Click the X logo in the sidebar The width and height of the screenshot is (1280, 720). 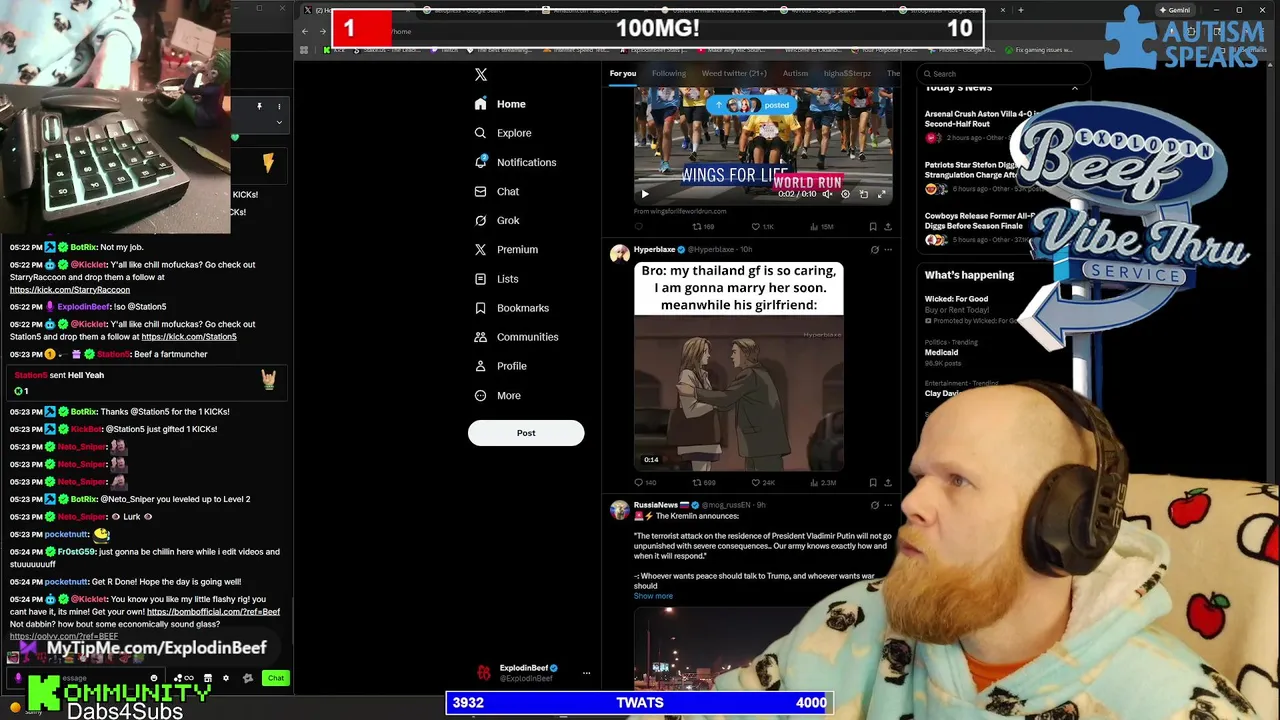click(x=481, y=75)
